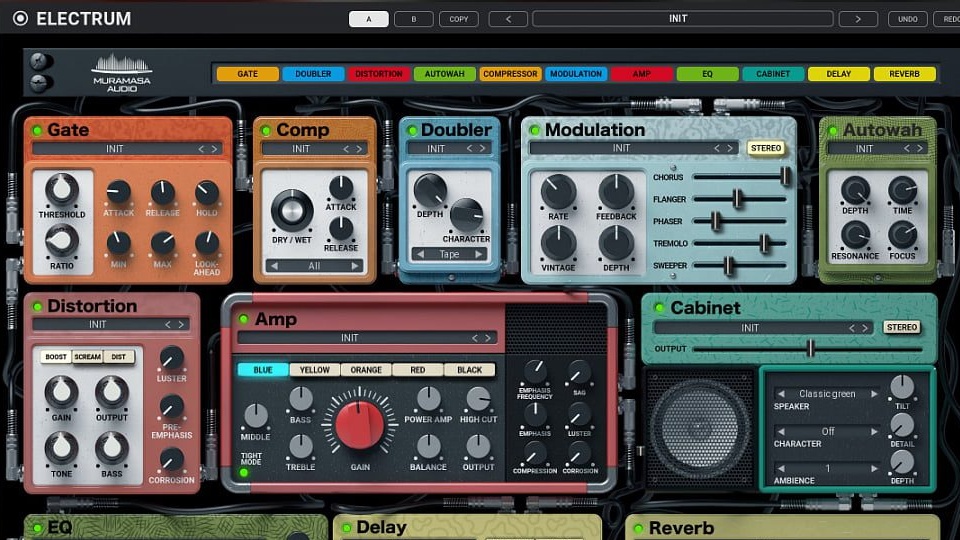
Task: Go to previous Amp preset arrow
Action: click(474, 338)
